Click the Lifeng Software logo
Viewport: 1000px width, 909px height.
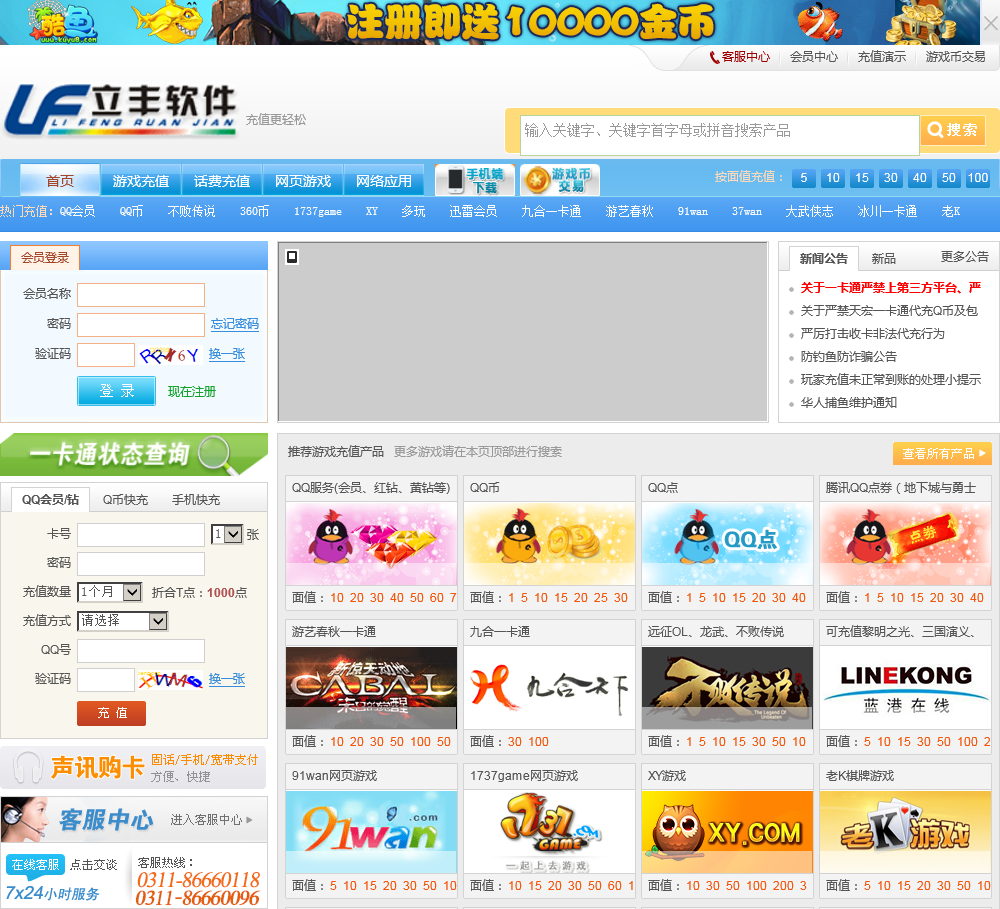pyautogui.click(x=121, y=110)
